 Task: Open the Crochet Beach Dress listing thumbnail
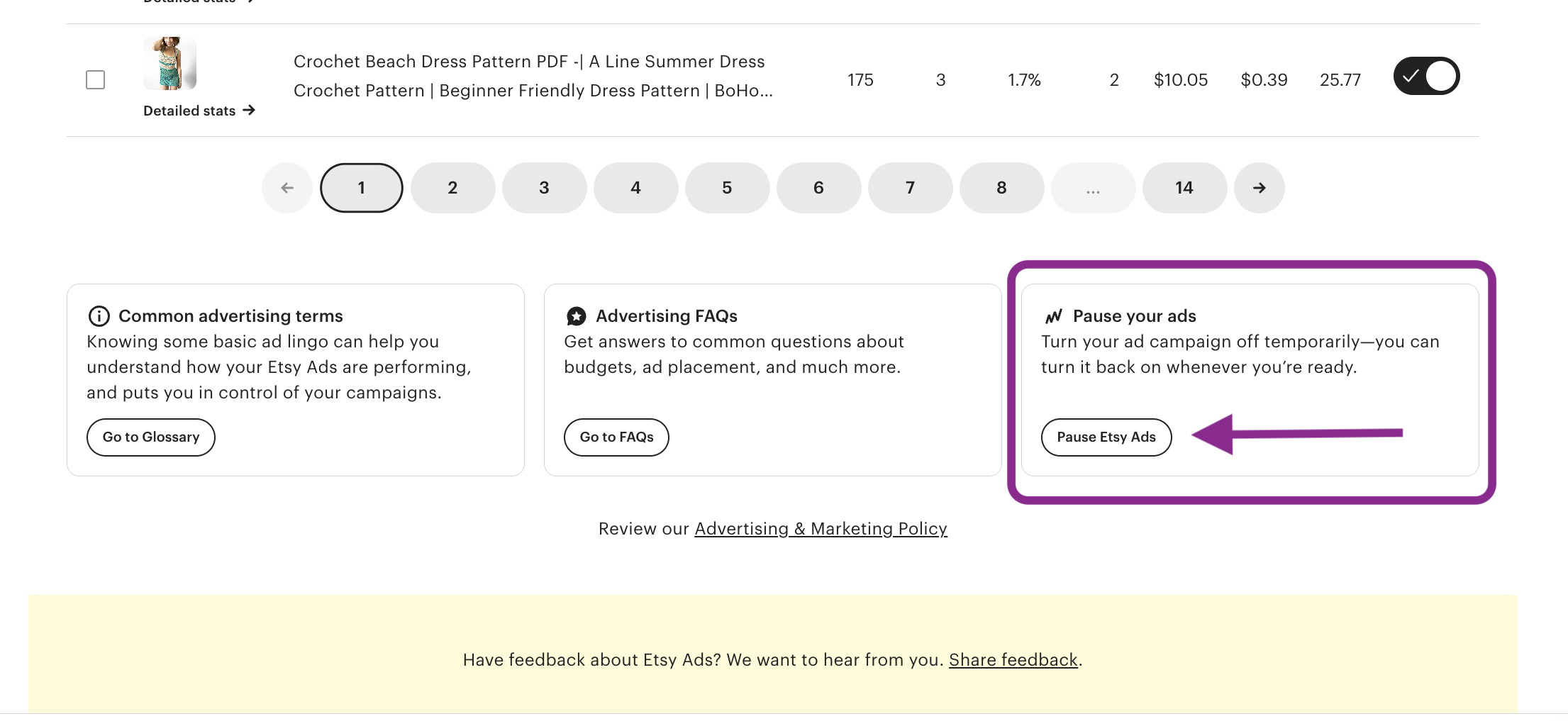169,64
